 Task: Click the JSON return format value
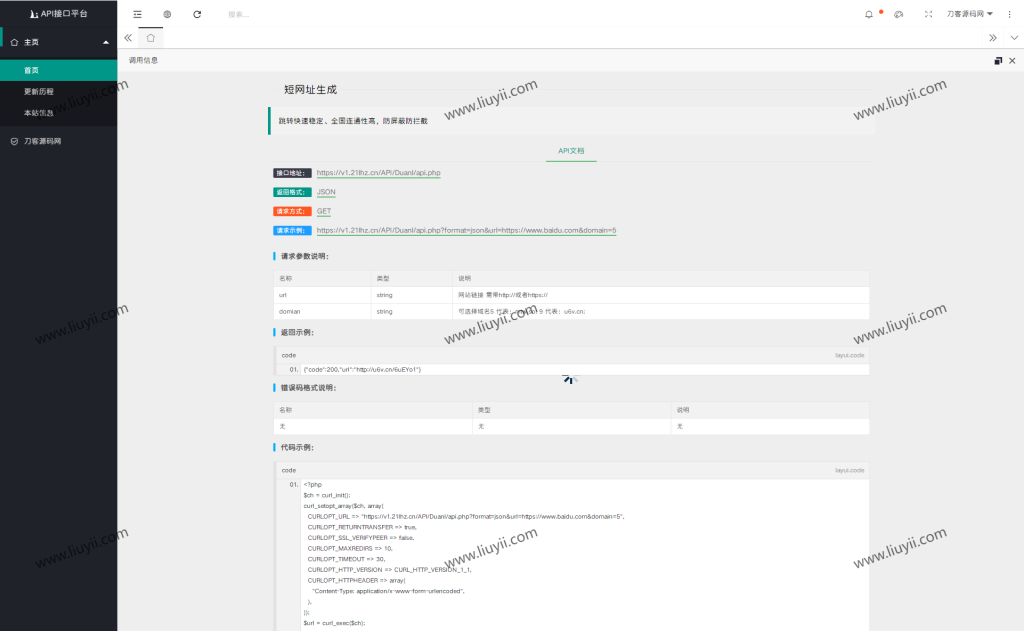coord(326,192)
